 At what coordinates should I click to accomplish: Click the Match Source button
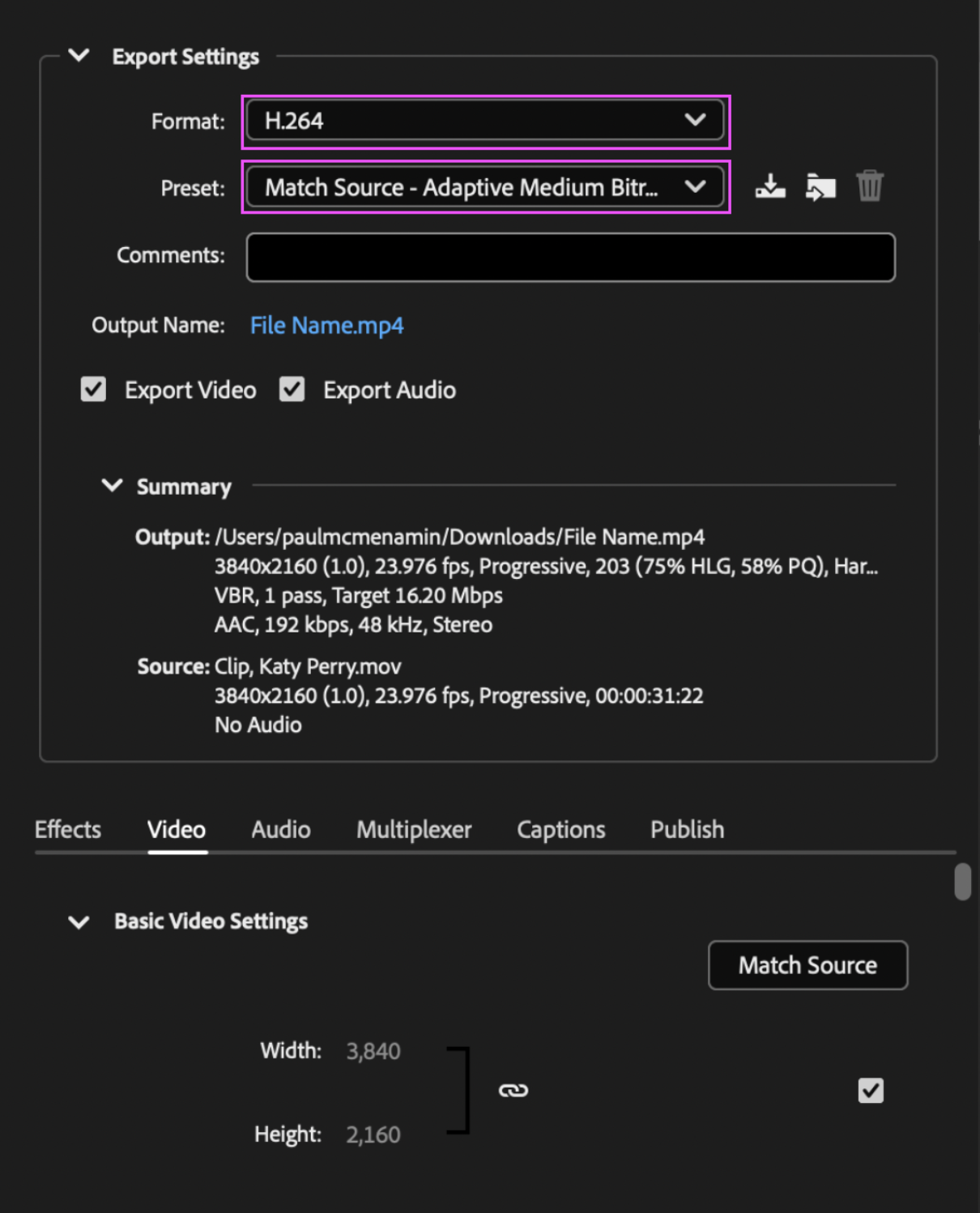point(807,964)
